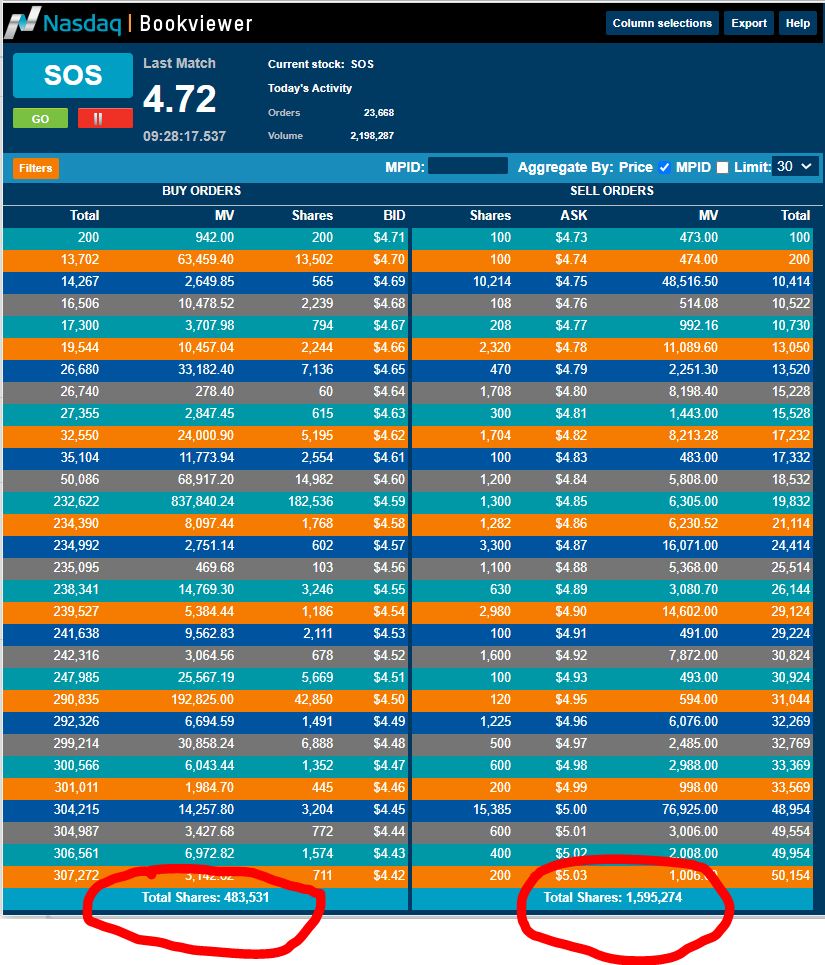This screenshot has width=825, height=965.
Task: Click the buy-side Shares column header
Action: tap(312, 215)
